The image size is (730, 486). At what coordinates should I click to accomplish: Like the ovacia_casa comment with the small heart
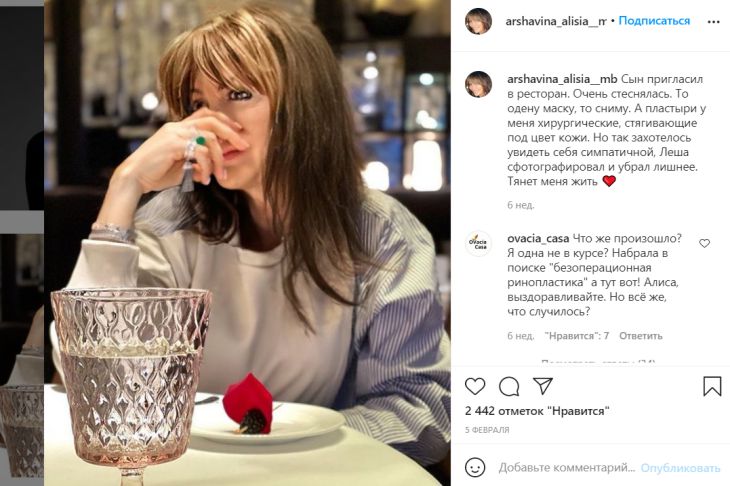[705, 243]
